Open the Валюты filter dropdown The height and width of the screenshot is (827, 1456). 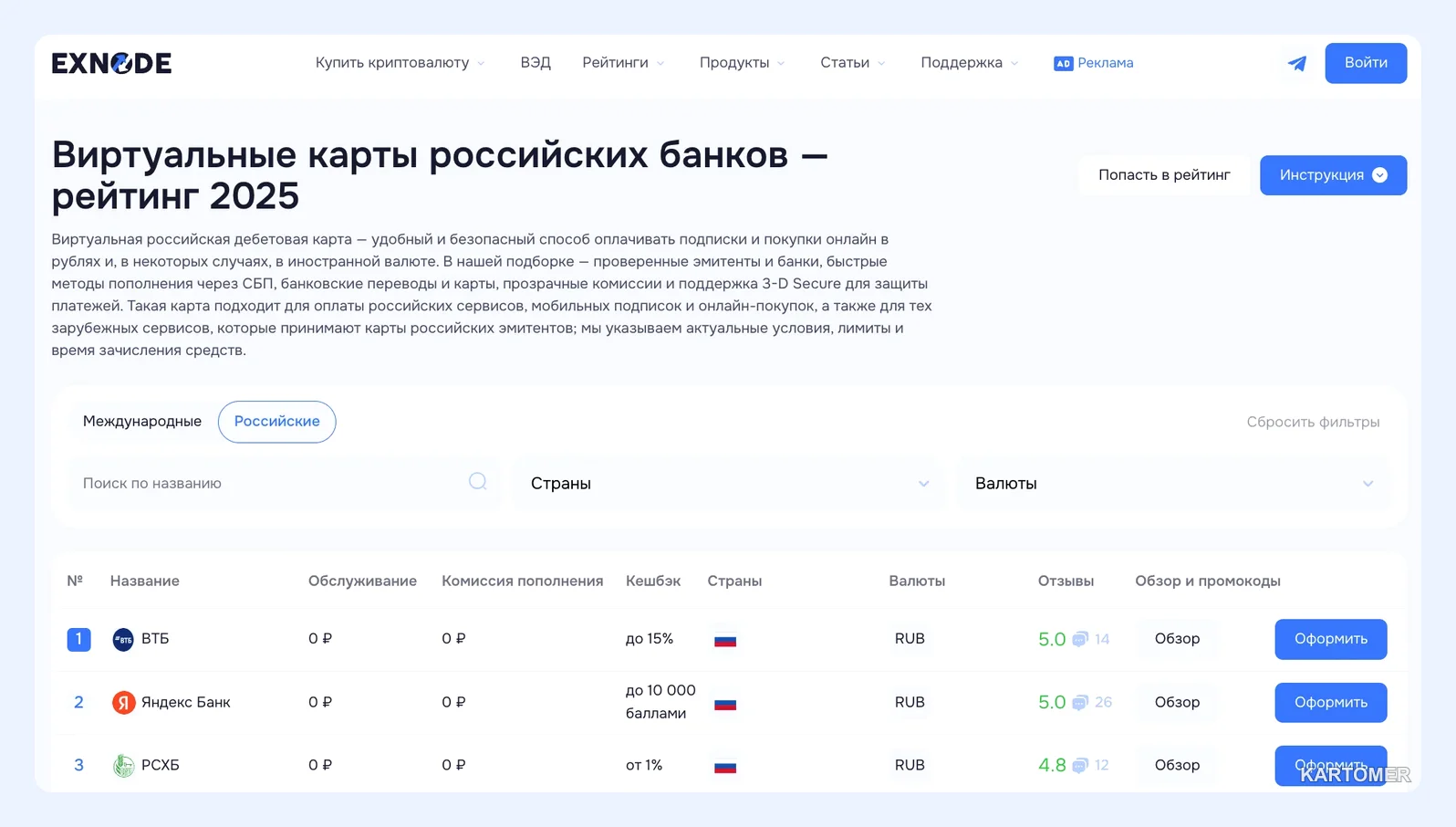coord(1173,484)
